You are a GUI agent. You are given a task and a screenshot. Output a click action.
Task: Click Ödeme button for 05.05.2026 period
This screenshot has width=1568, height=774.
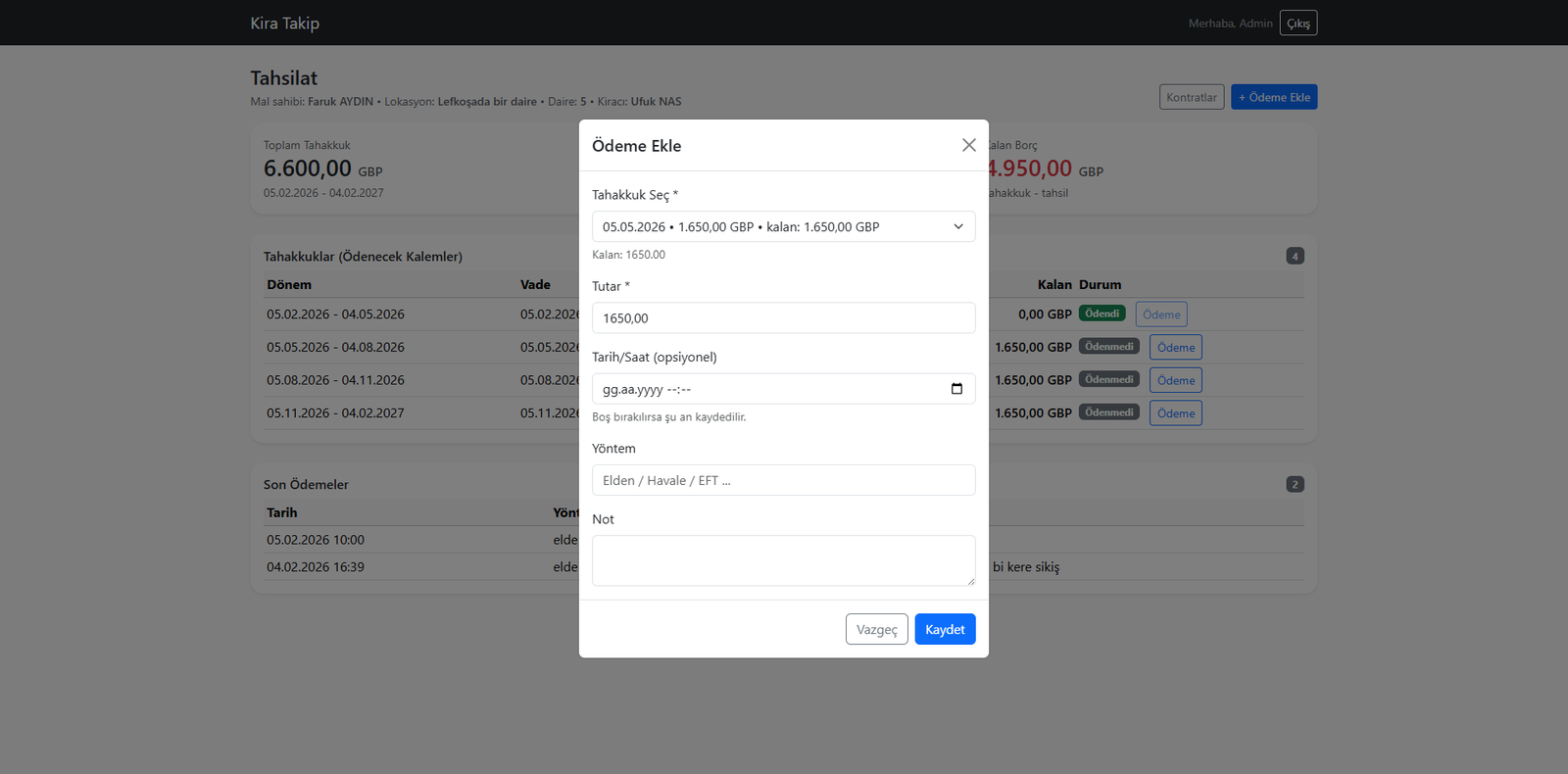(1175, 348)
